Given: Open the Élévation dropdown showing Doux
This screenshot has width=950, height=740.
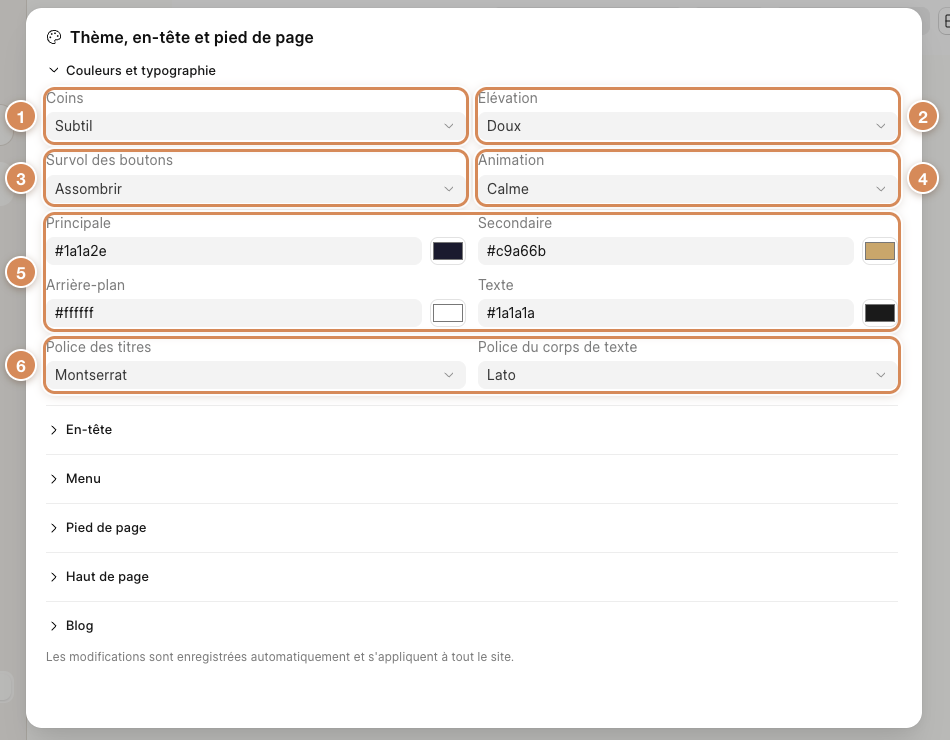Looking at the screenshot, I should click(688, 126).
